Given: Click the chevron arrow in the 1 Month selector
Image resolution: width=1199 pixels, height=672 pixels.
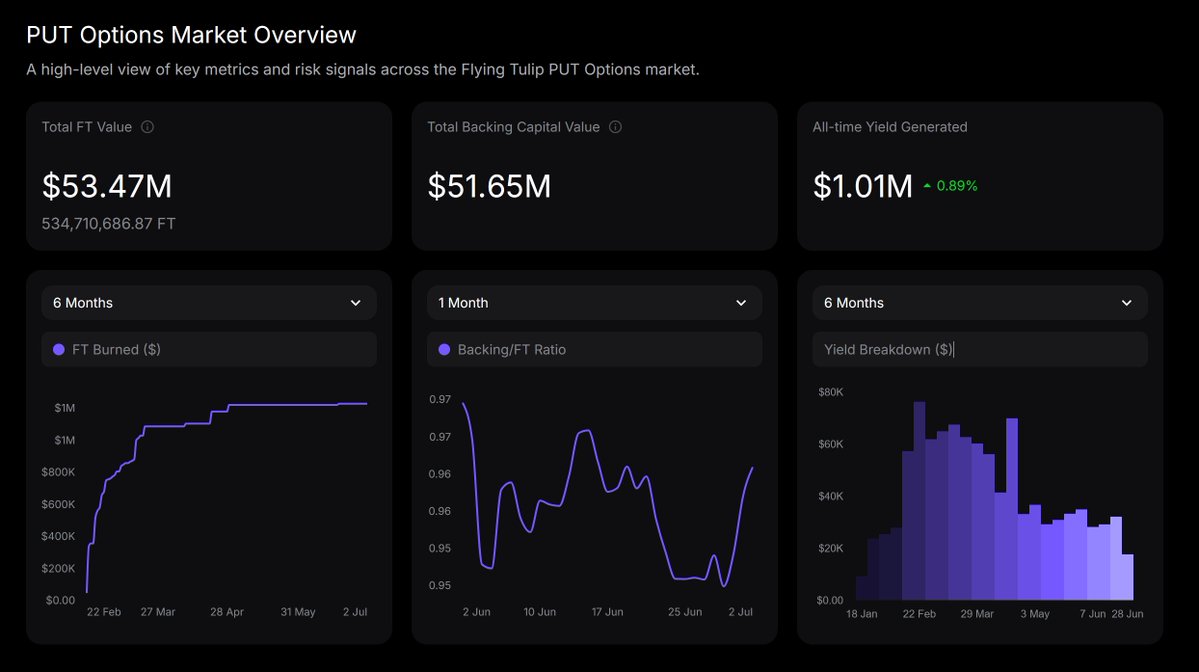Looking at the screenshot, I should pyautogui.click(x=741, y=303).
